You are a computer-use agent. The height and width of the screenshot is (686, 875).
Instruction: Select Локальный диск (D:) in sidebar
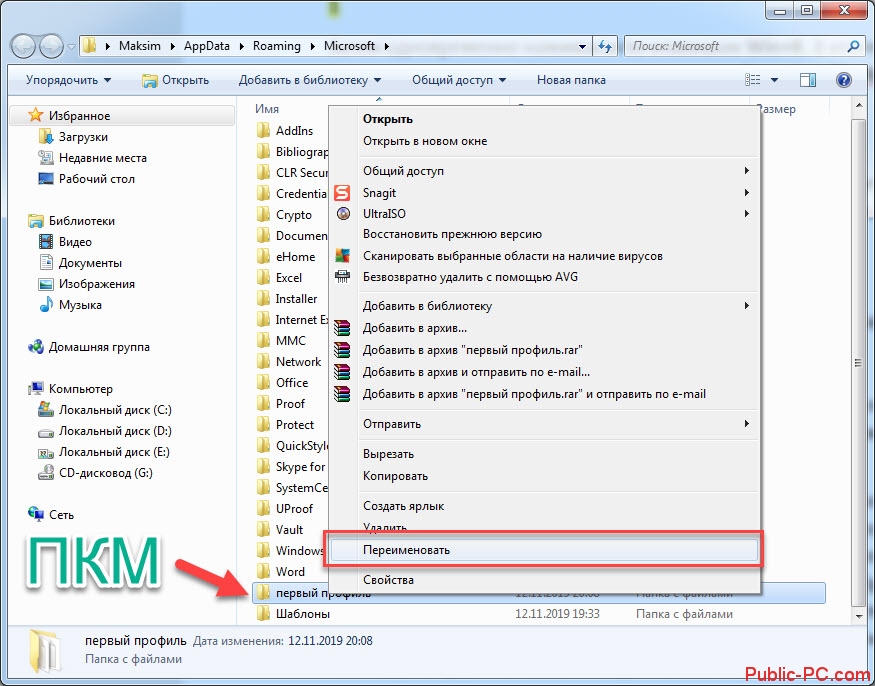point(116,431)
